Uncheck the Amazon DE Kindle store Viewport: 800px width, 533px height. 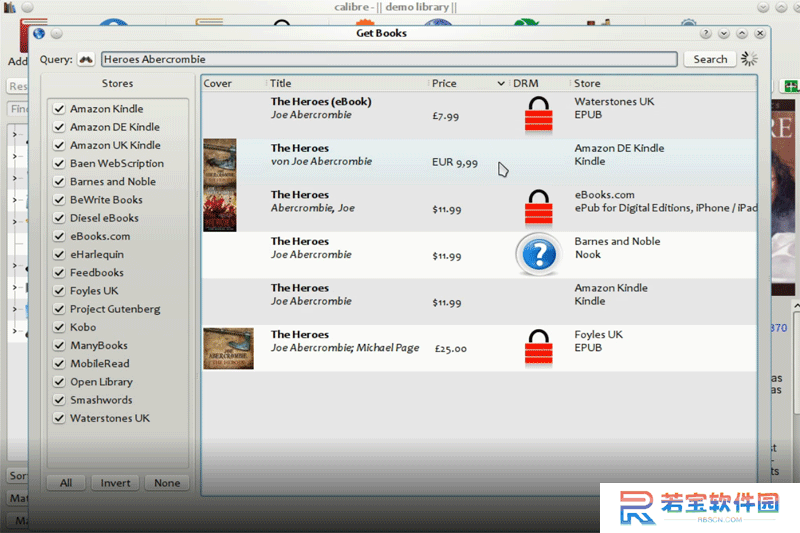(x=59, y=127)
